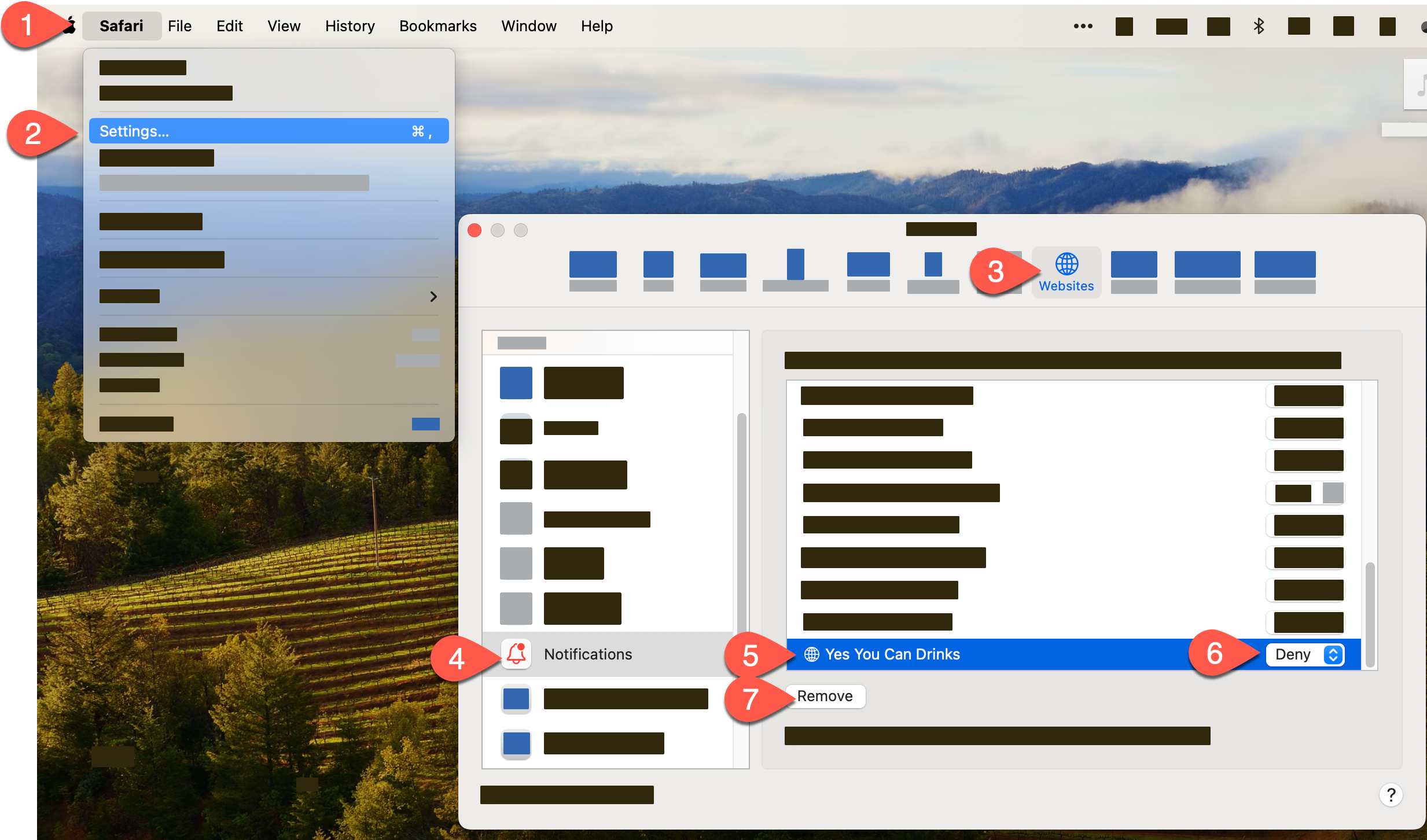The width and height of the screenshot is (1427, 840).
Task: Select the Websites globe tab icon
Action: pyautogui.click(x=1066, y=264)
